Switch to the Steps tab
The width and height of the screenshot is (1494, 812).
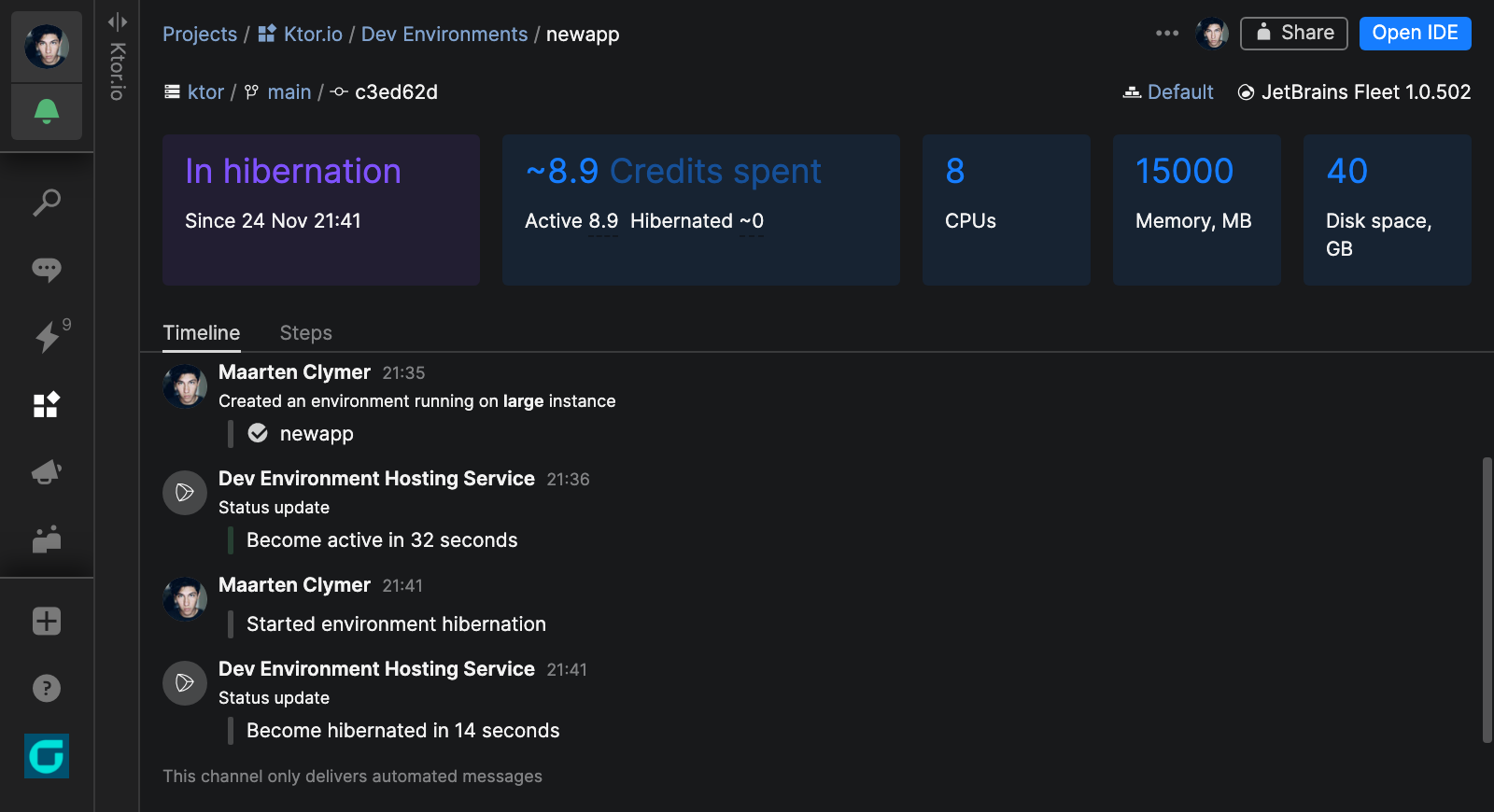[306, 333]
